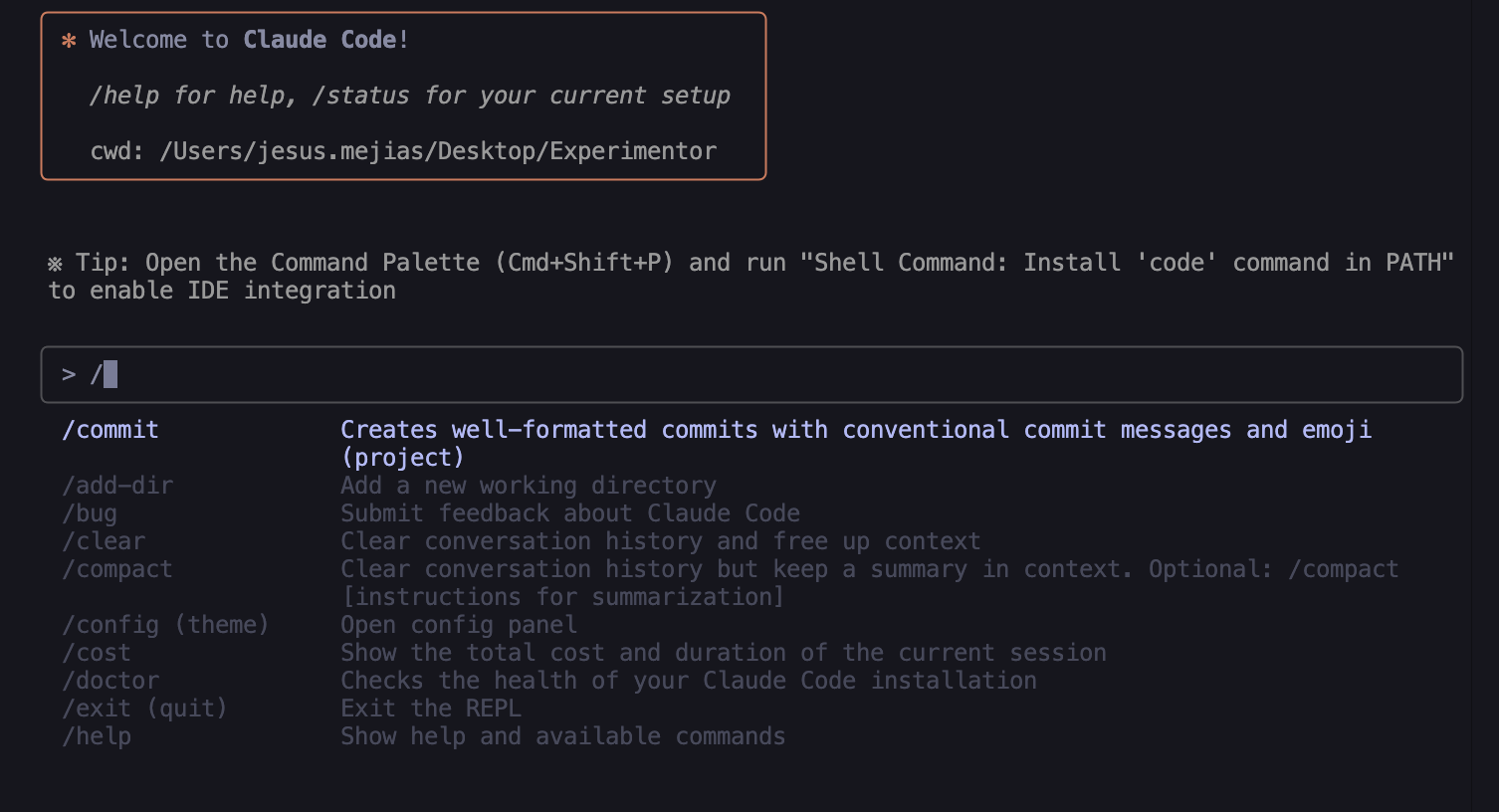The height and width of the screenshot is (812, 1499).
Task: Click the /commit description text
Action: point(856,429)
